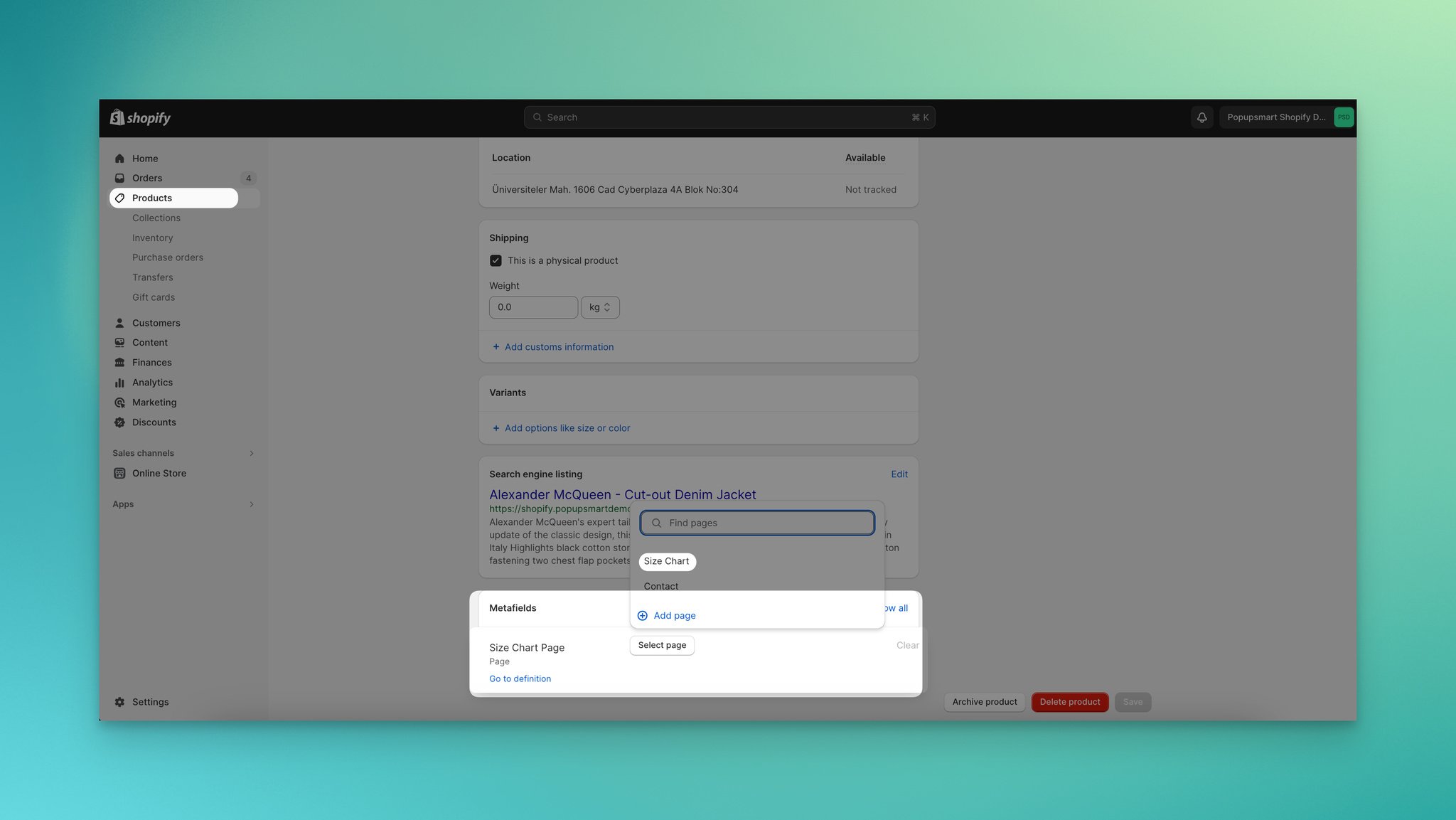Click the Online Store sales channel icon
The height and width of the screenshot is (820, 1456).
click(119, 473)
